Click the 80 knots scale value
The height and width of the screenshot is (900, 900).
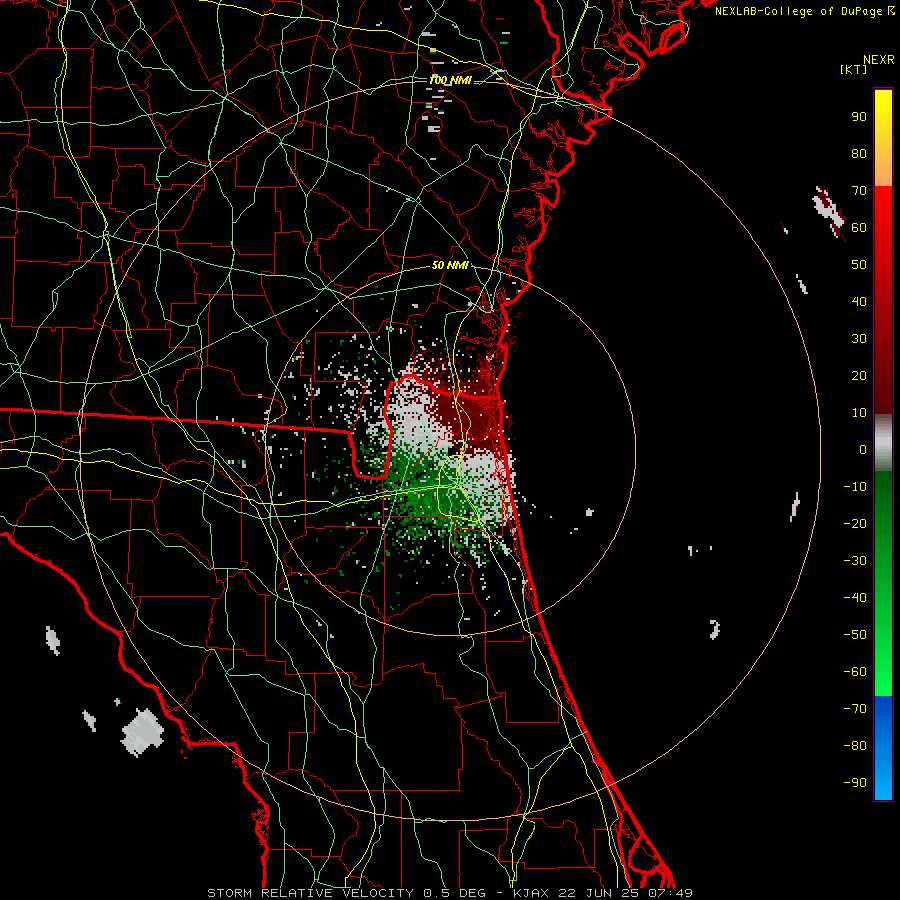tap(859, 153)
